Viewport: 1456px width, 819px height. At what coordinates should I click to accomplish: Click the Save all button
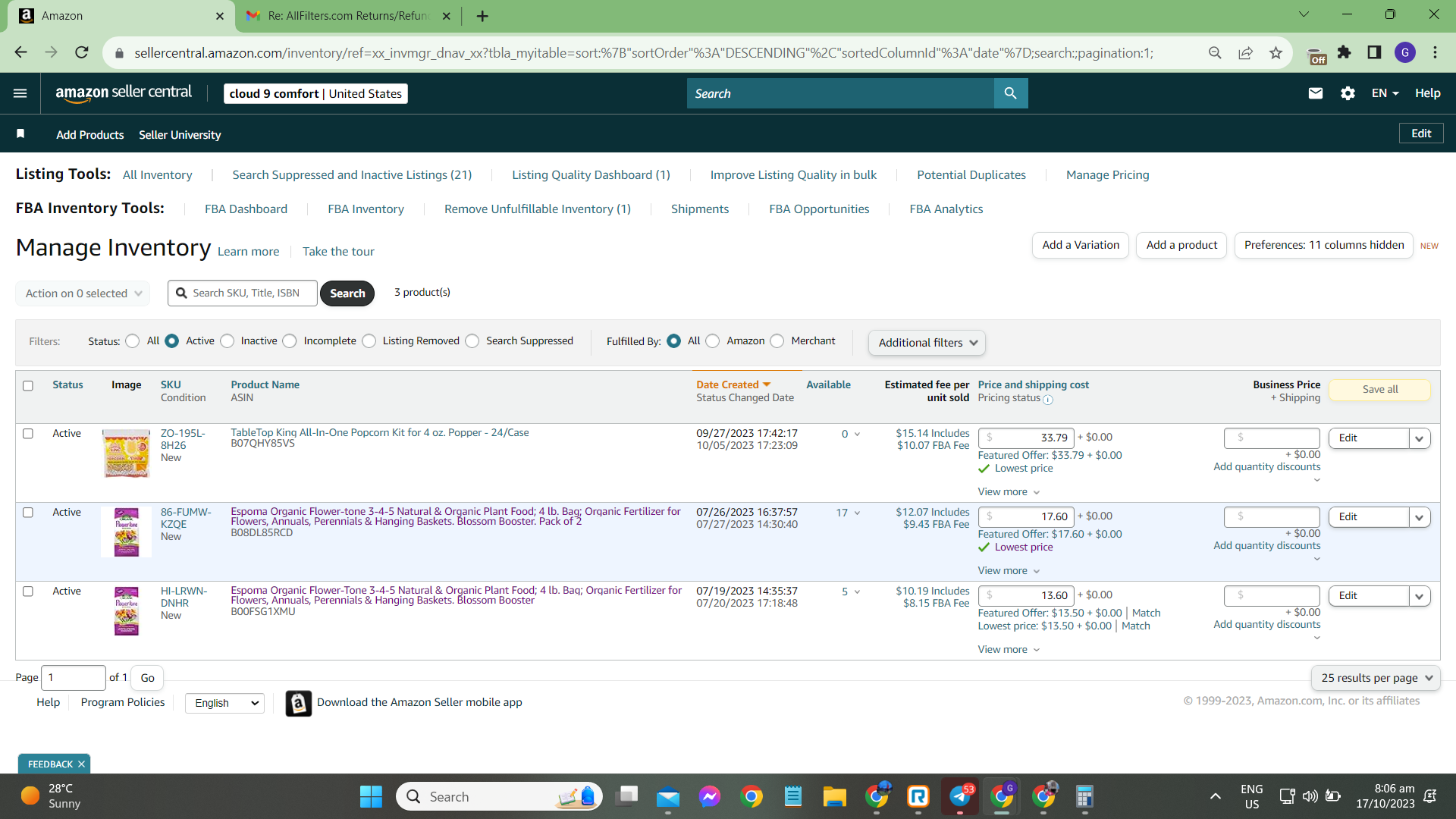pyautogui.click(x=1380, y=390)
